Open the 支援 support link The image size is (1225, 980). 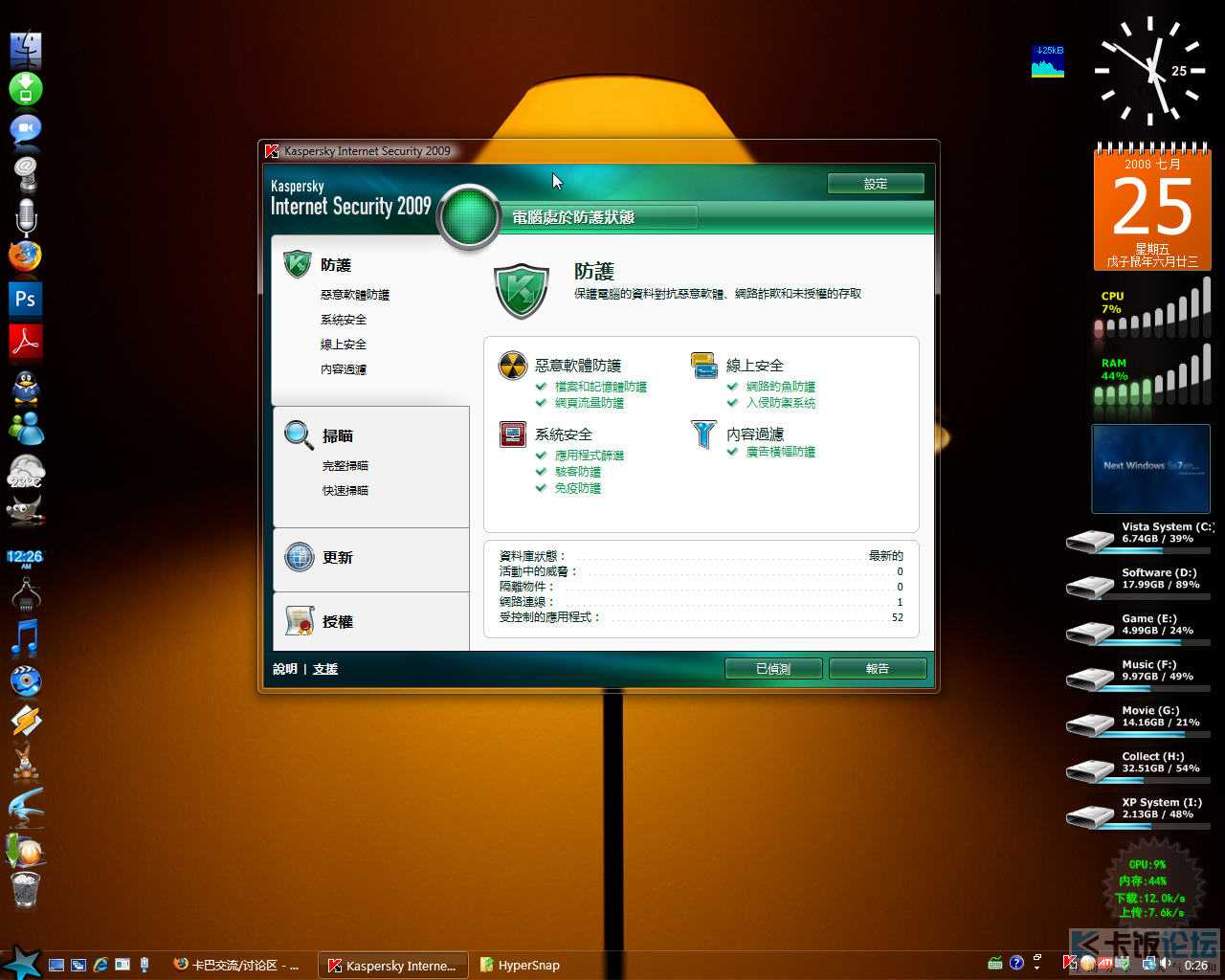pos(325,669)
